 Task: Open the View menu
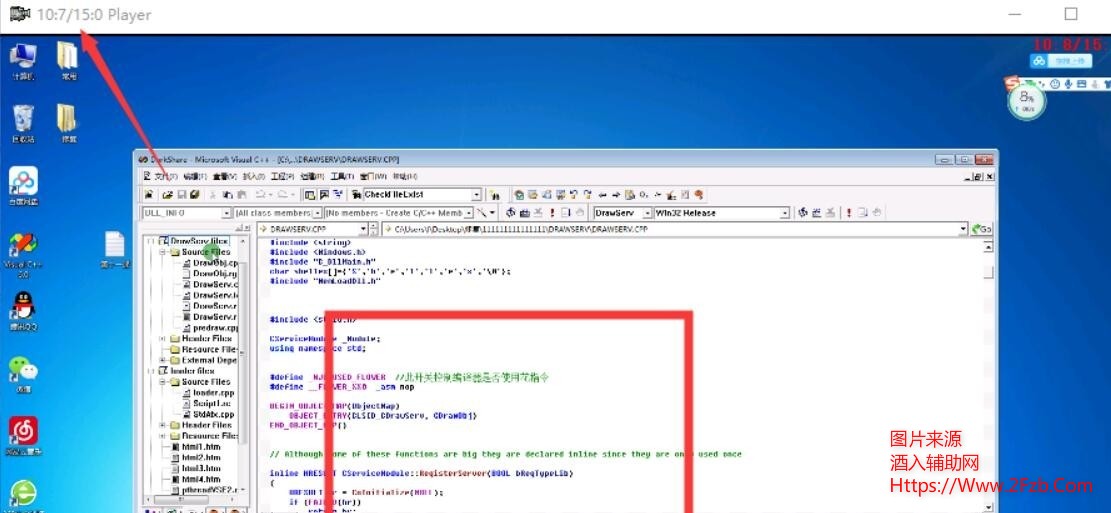tap(224, 176)
